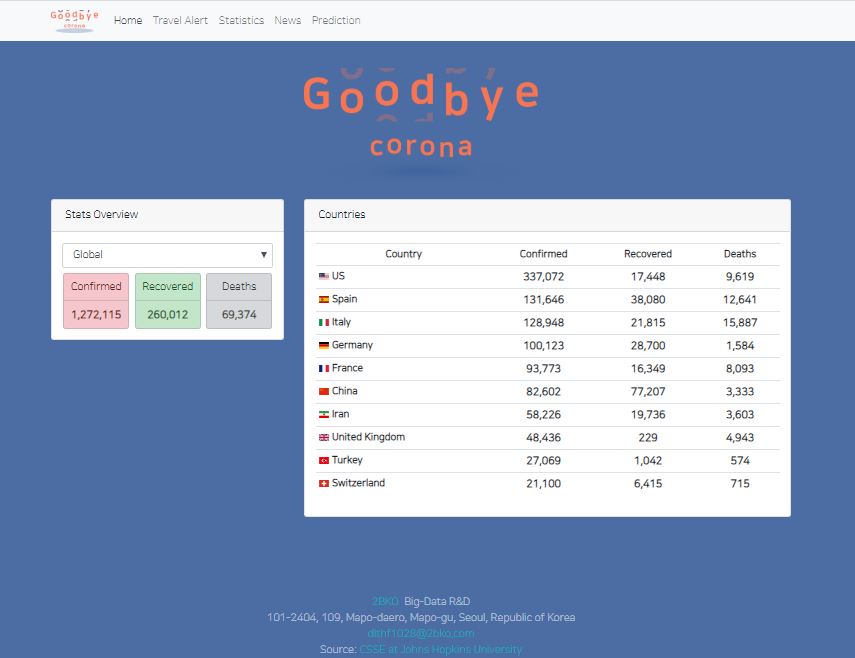The width and height of the screenshot is (855, 658).
Task: Select the gray Deaths stats box
Action: tap(239, 300)
